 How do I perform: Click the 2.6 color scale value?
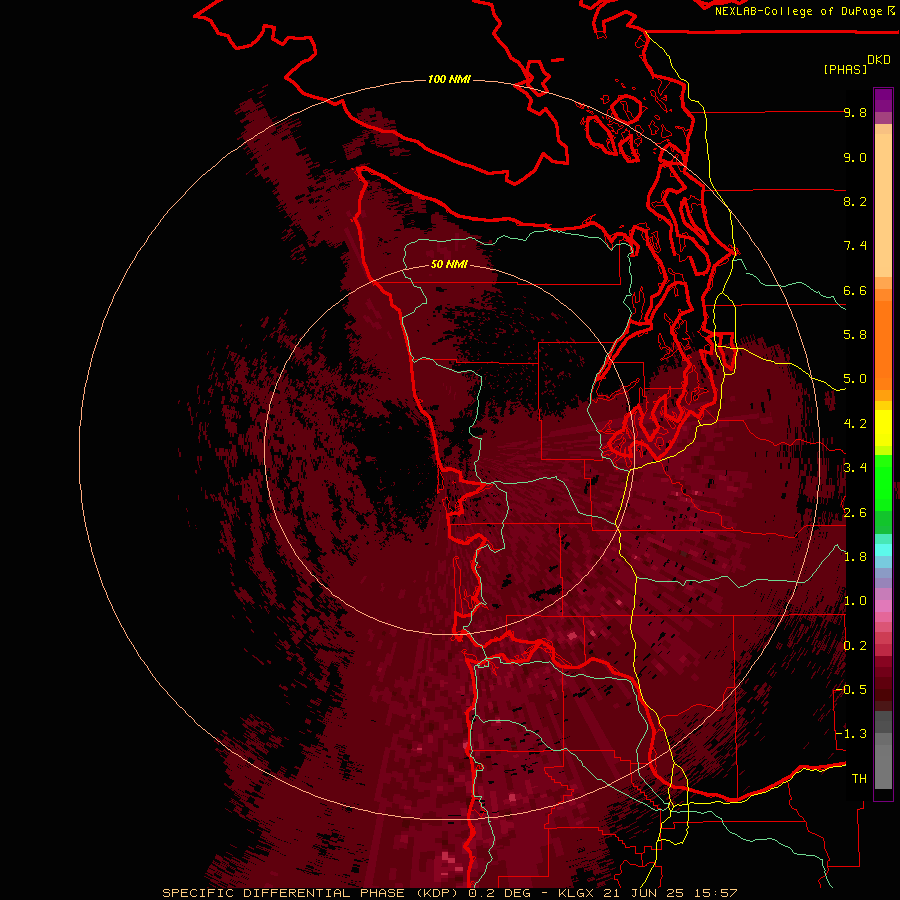pos(855,513)
